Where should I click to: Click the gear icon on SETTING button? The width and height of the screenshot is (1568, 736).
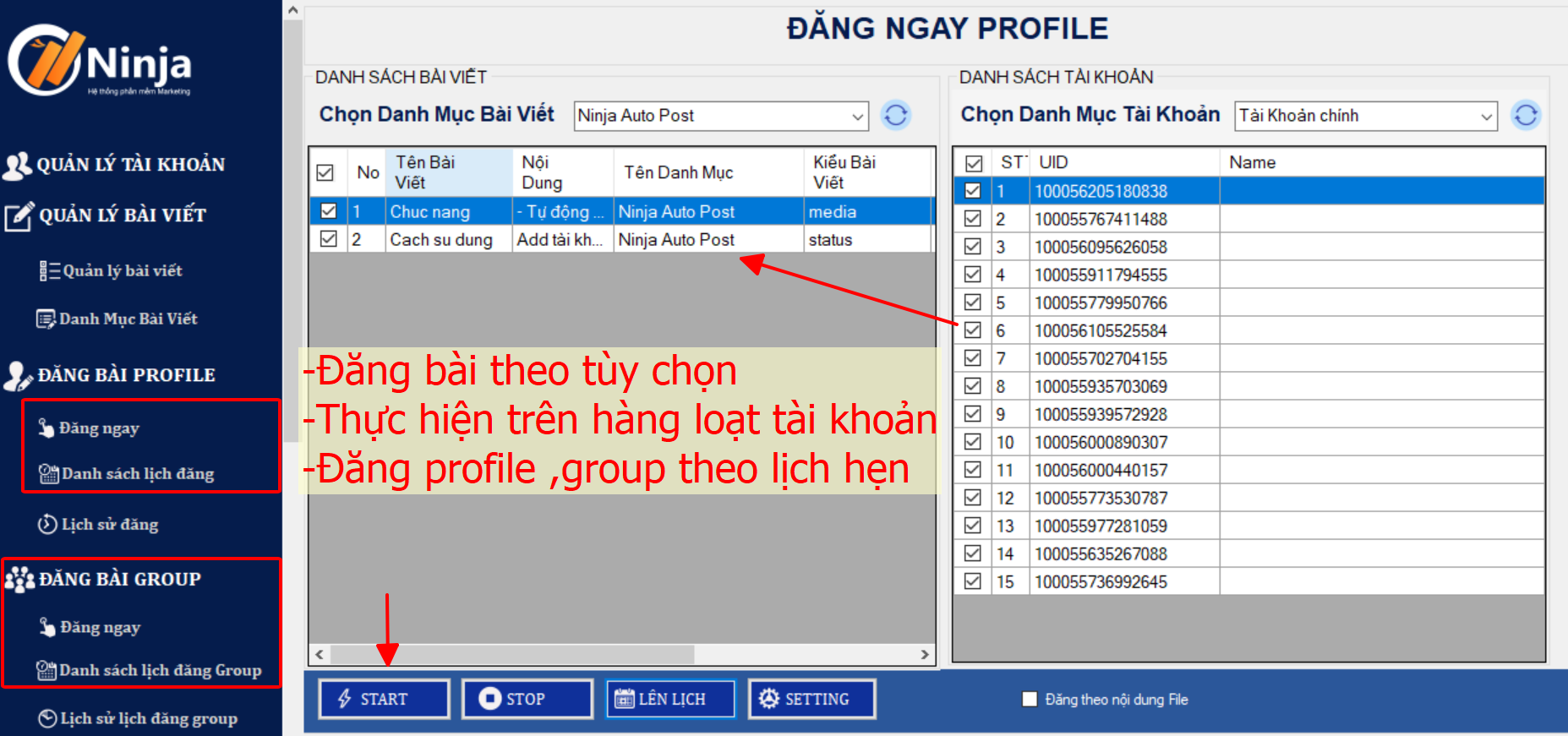[768, 699]
